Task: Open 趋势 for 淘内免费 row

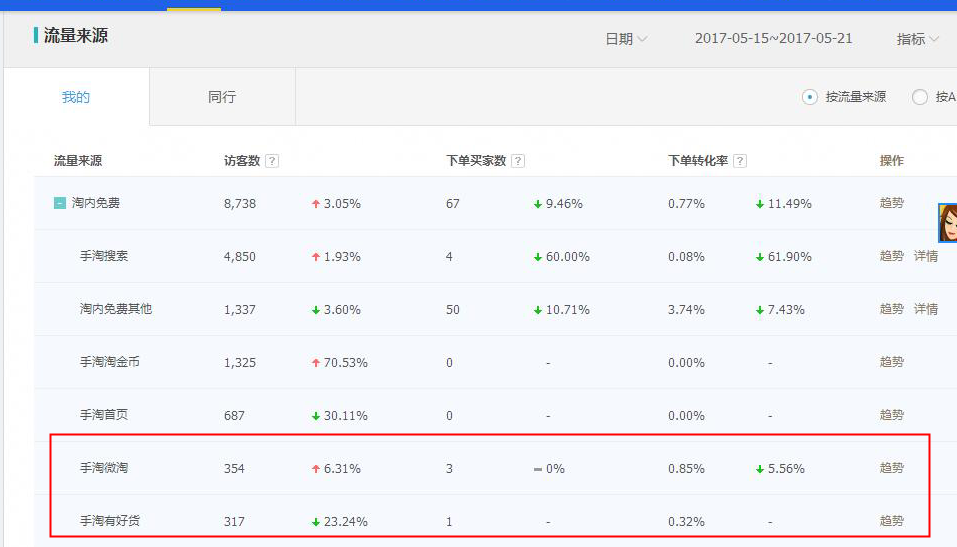Action: [x=891, y=203]
